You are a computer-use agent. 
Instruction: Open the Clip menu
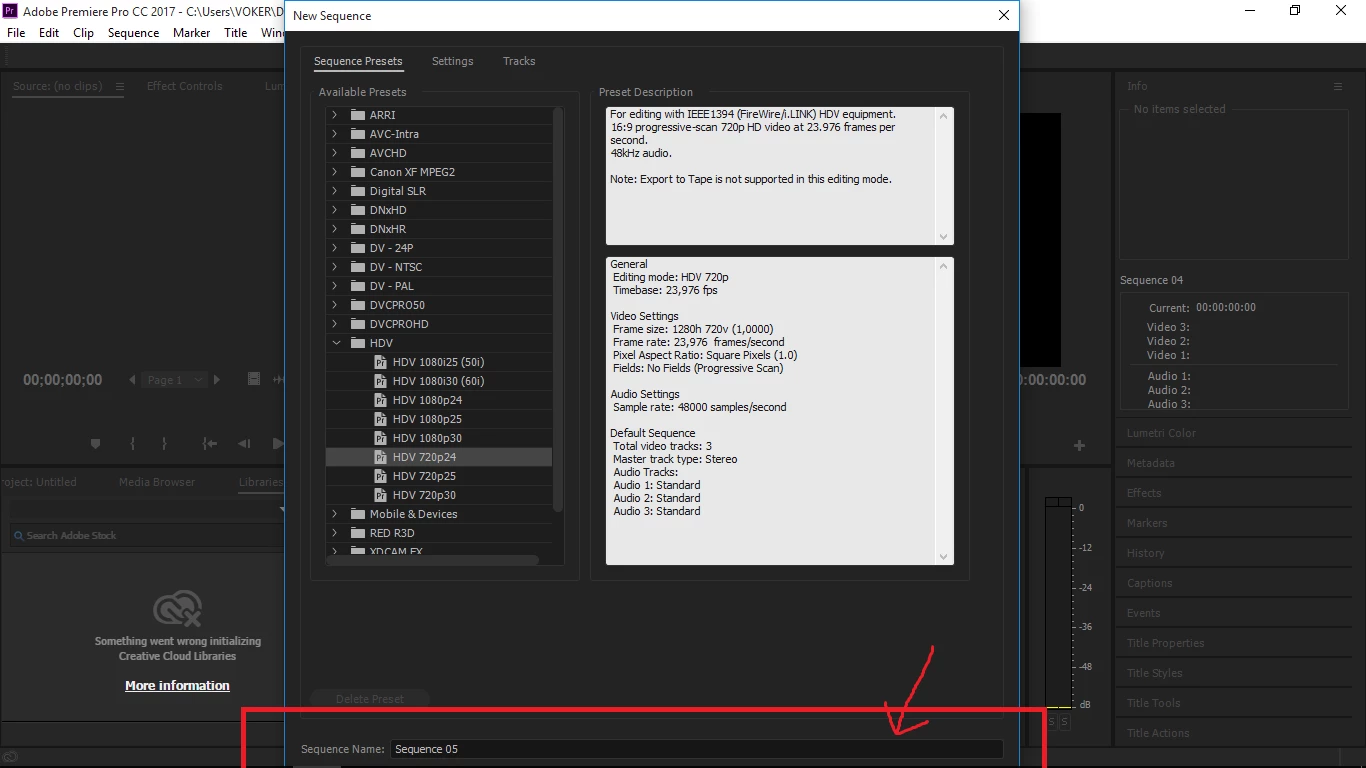point(84,33)
